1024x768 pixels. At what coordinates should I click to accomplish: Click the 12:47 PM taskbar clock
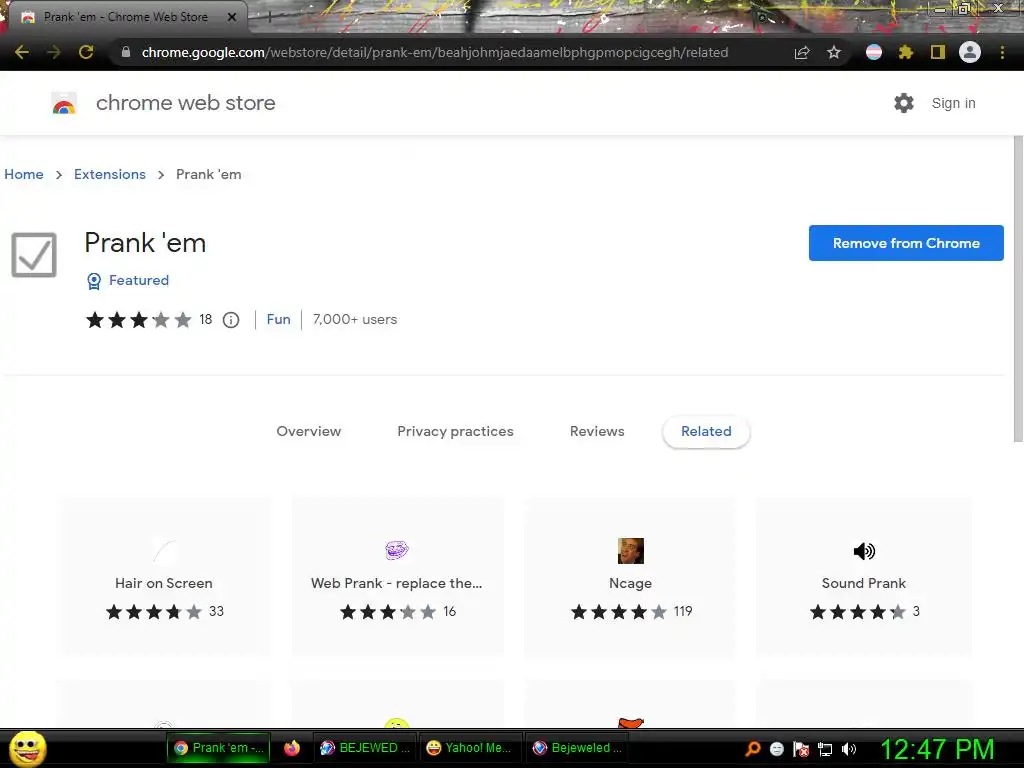coord(937,750)
